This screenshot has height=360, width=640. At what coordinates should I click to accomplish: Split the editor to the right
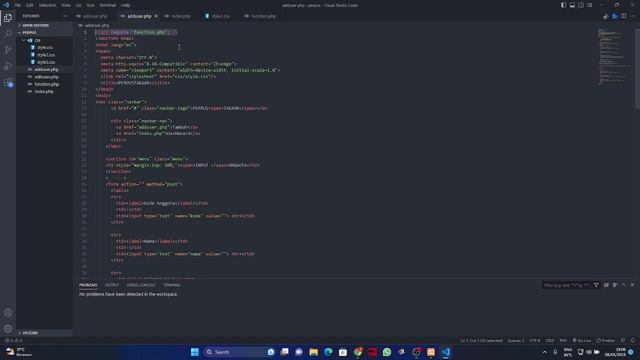tap(624, 16)
